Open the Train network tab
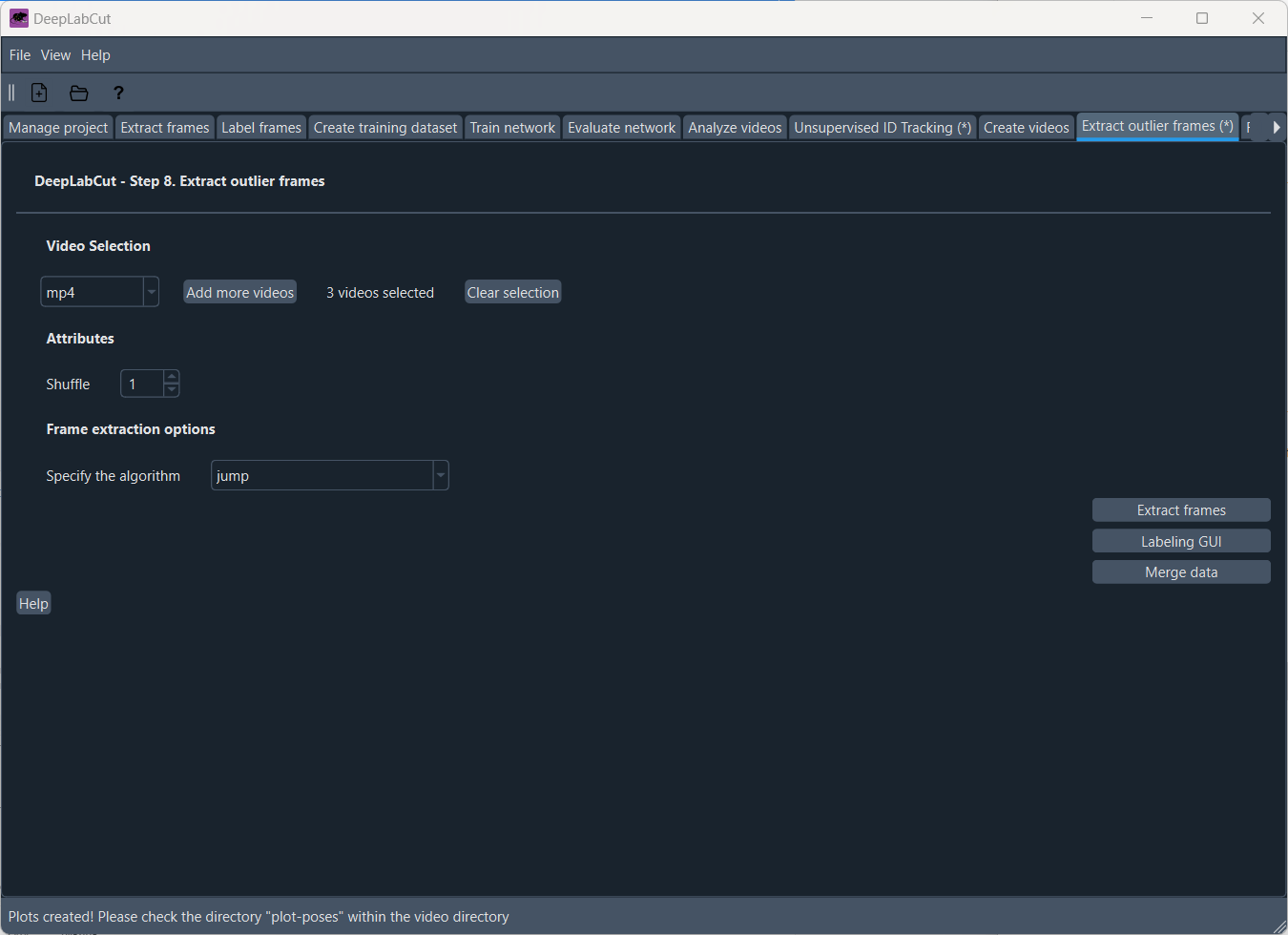The image size is (1288, 935). [512, 128]
